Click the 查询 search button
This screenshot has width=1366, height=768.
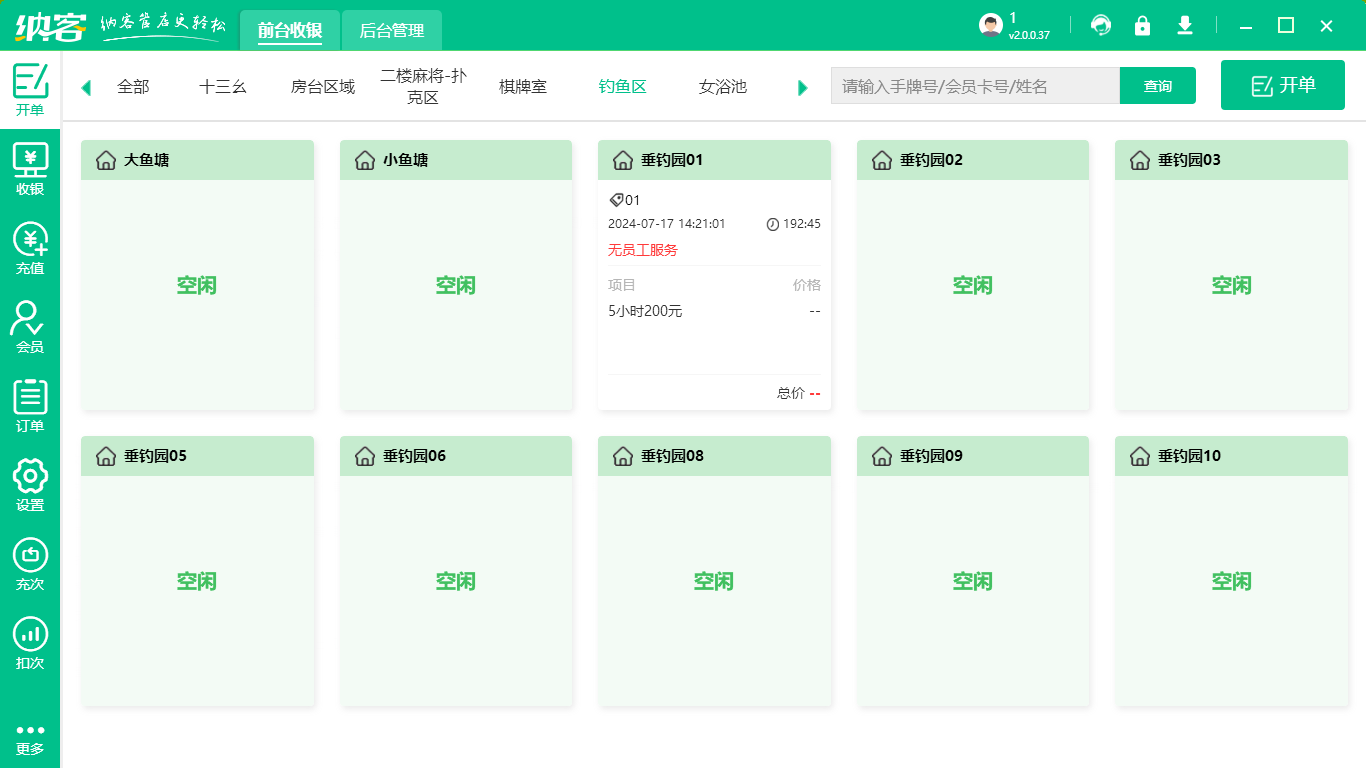tap(1158, 86)
